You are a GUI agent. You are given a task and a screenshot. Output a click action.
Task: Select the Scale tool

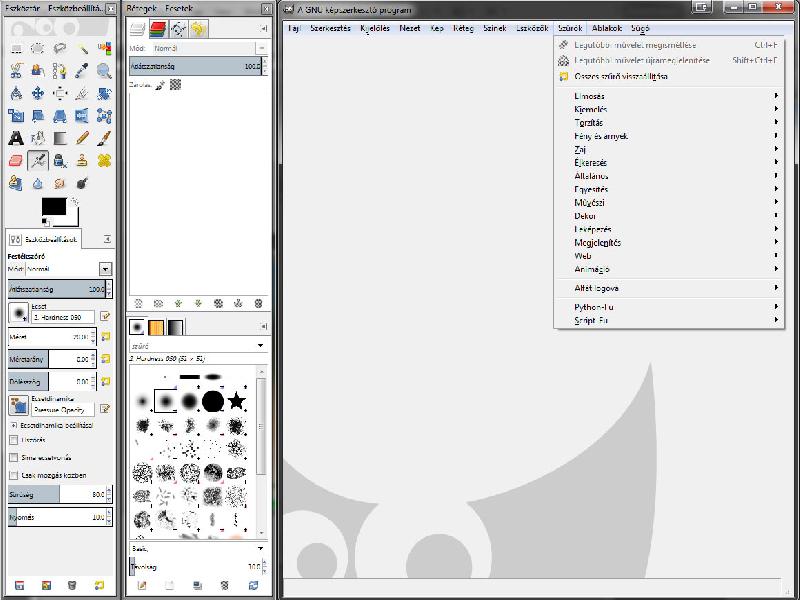[16, 116]
